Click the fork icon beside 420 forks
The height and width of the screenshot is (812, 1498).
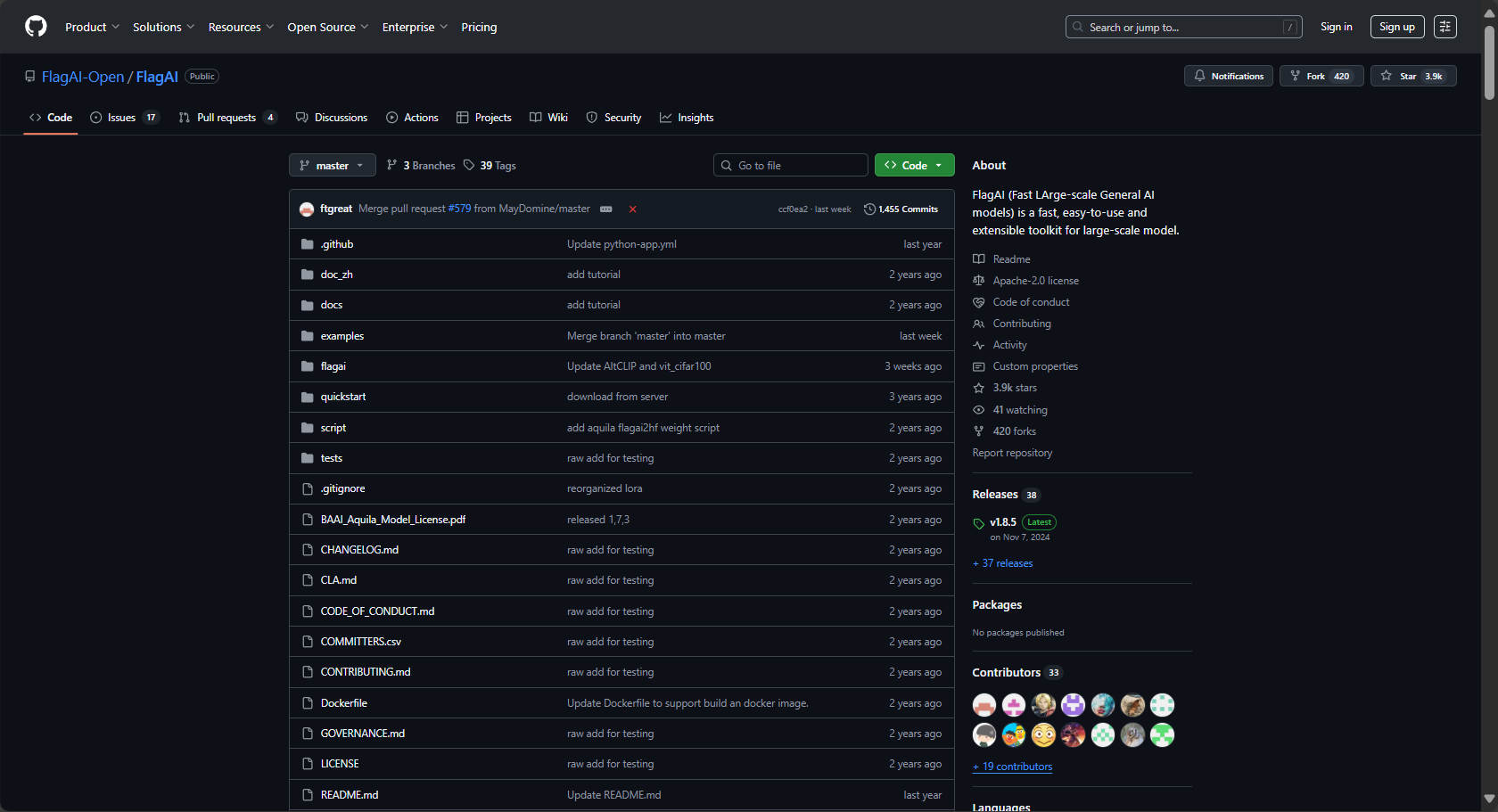(979, 431)
